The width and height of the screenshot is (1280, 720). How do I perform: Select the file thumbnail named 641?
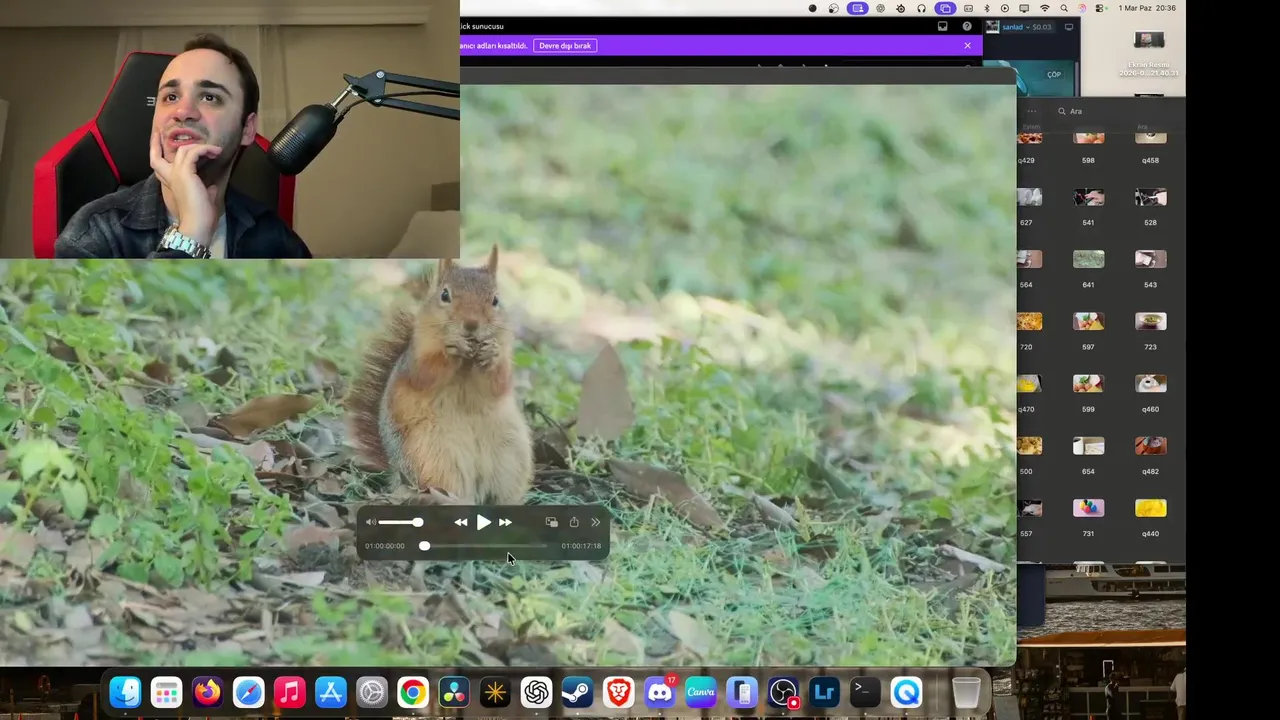(x=1088, y=259)
